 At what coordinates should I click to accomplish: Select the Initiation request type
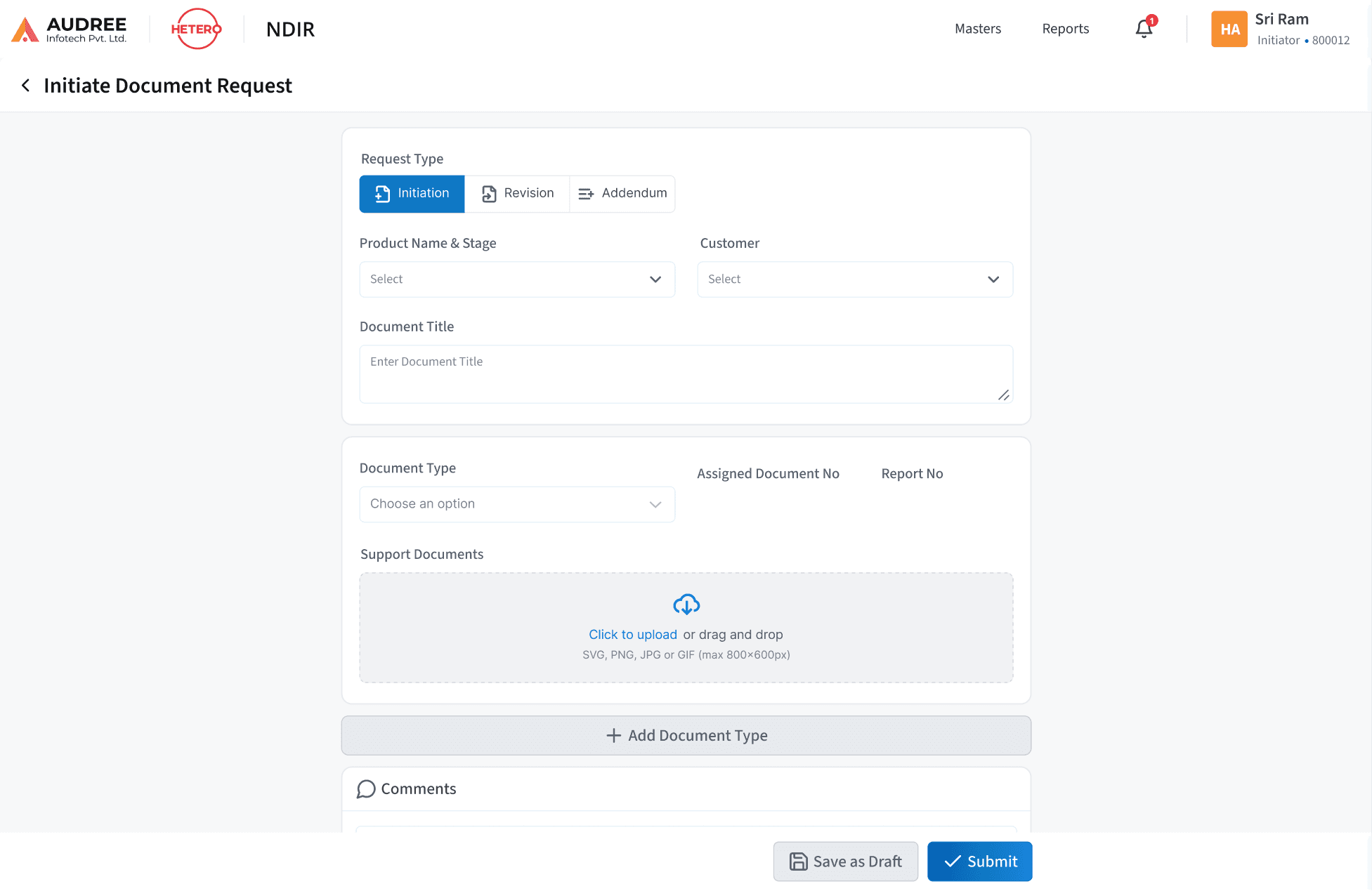tap(412, 193)
